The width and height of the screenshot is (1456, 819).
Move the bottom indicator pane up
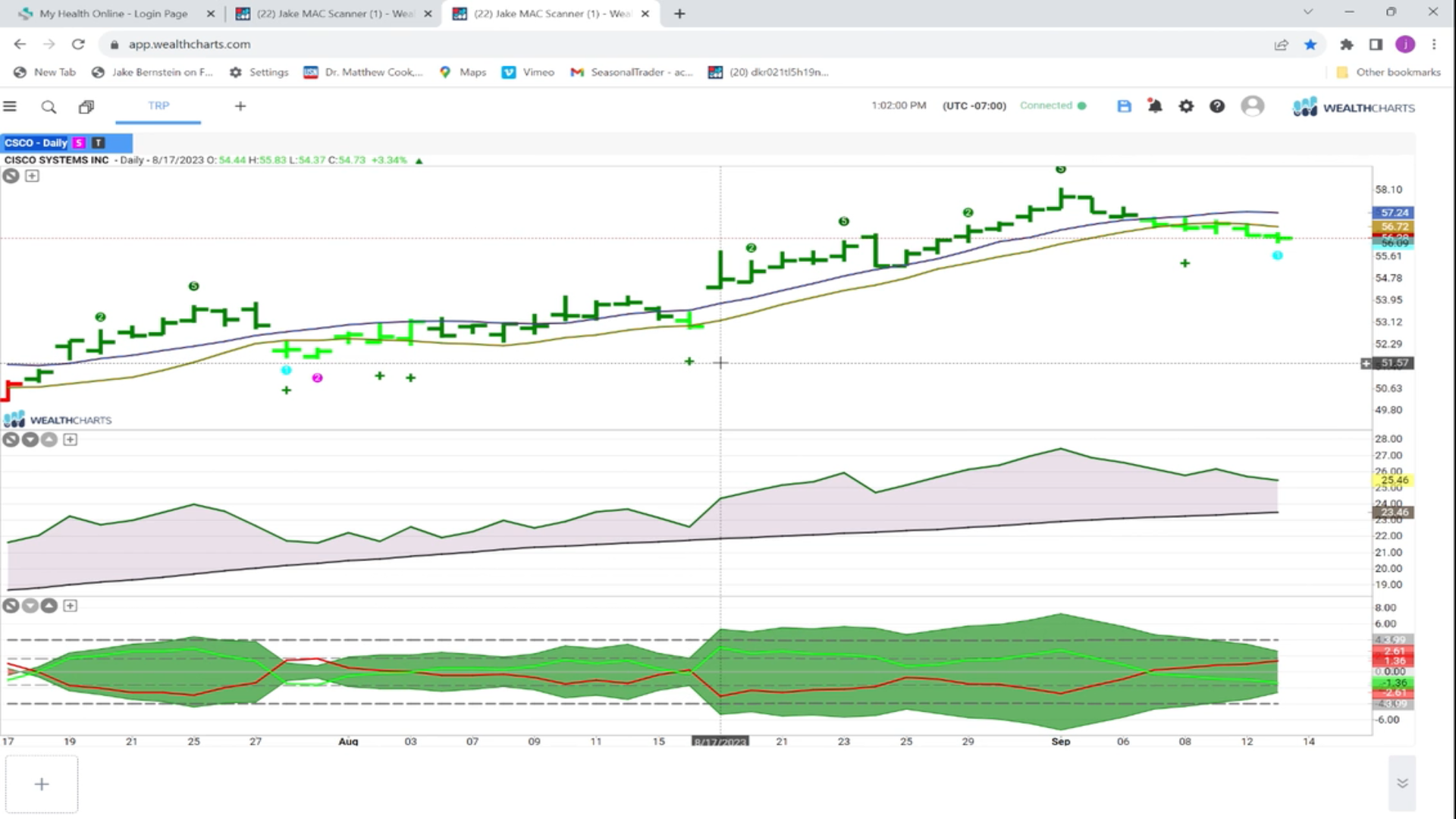pos(49,606)
